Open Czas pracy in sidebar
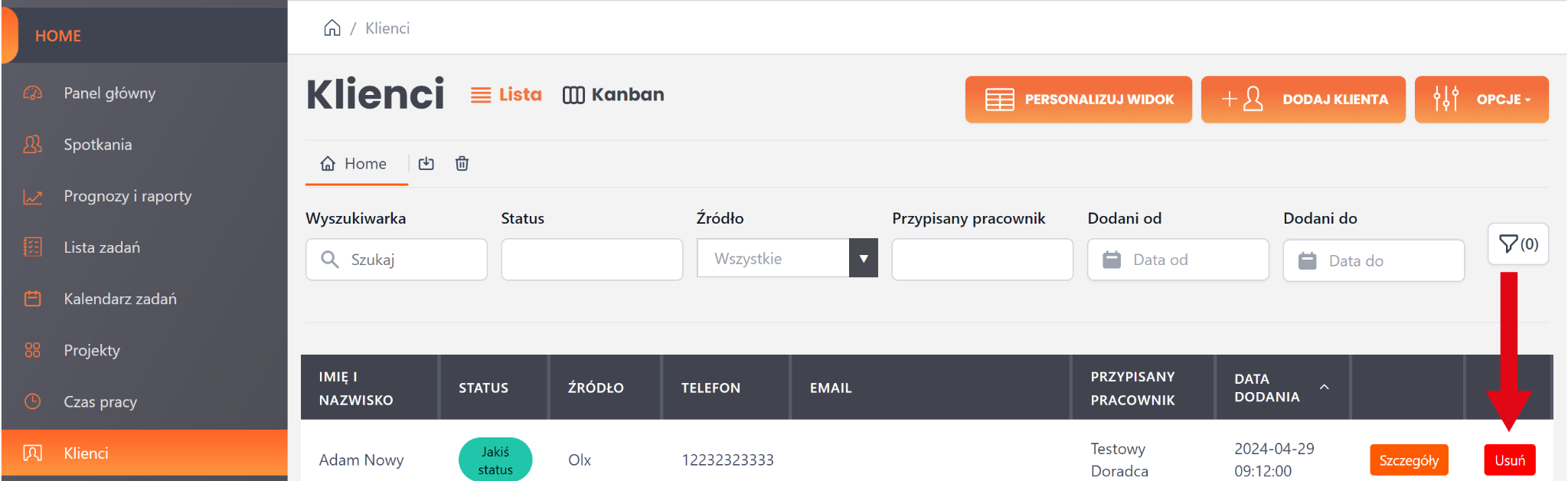Image resolution: width=1568 pixels, height=481 pixels. click(100, 401)
